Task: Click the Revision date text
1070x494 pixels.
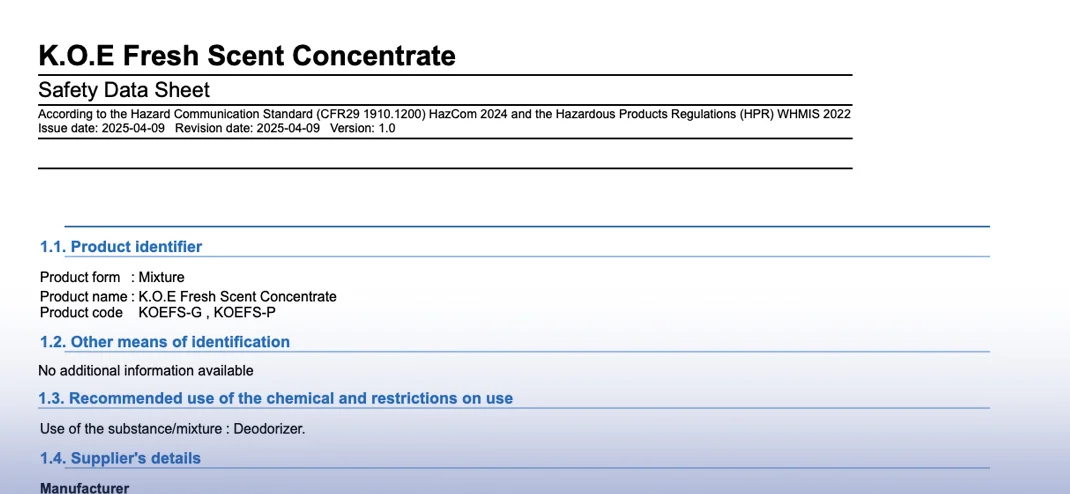Action: tap(248, 128)
